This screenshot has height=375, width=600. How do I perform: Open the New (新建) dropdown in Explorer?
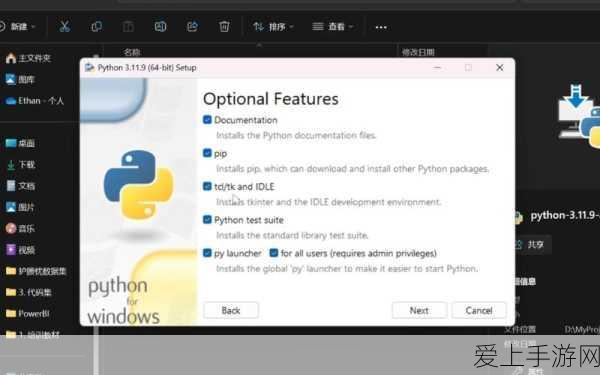pos(18,26)
